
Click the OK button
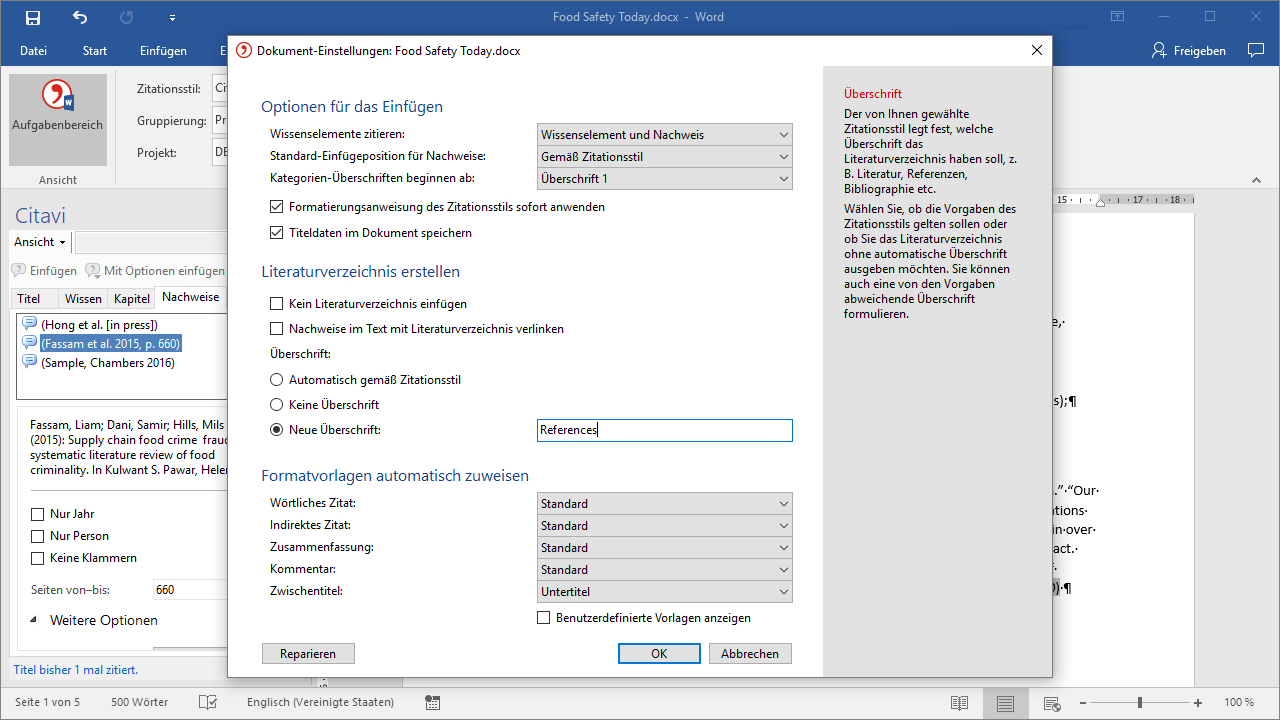659,654
